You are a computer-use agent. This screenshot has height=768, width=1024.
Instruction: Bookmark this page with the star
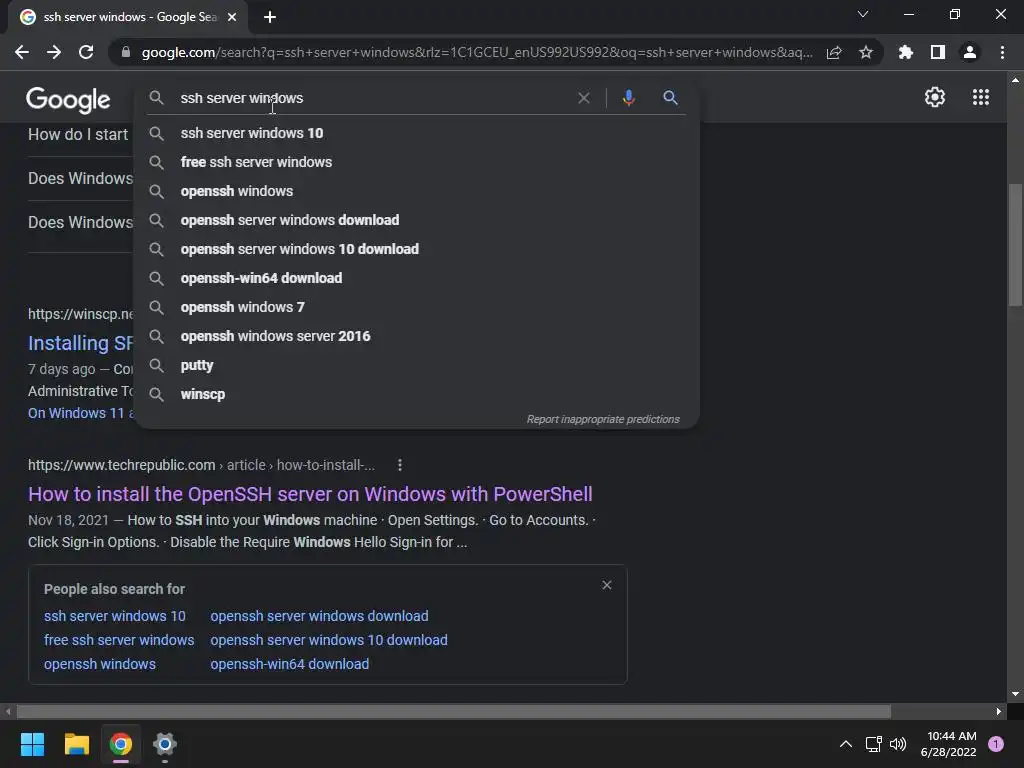point(866,52)
